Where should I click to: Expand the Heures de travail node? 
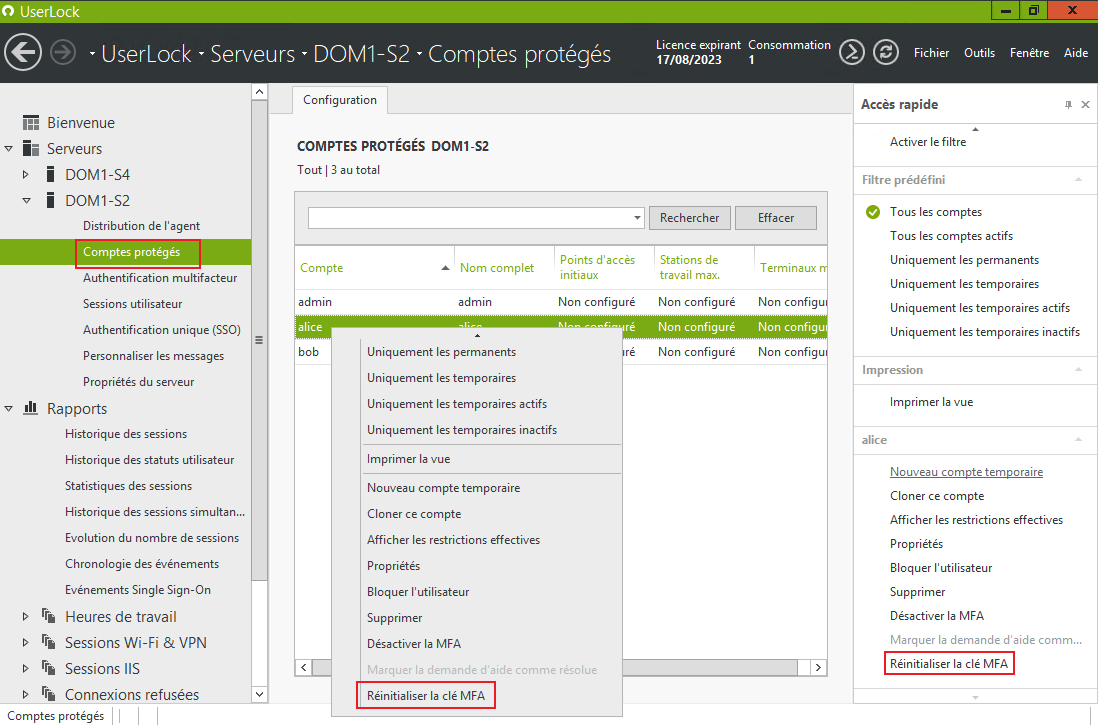[26, 617]
